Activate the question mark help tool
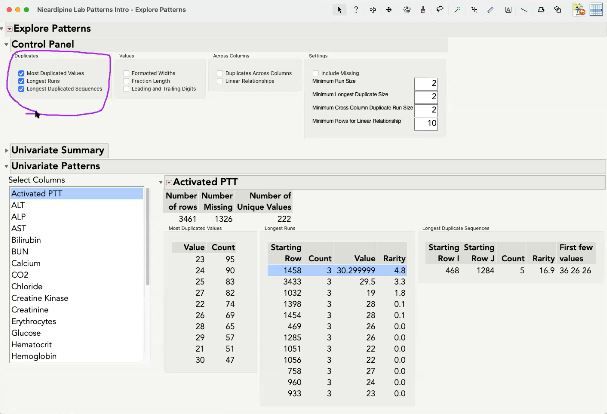This screenshot has width=607, height=414. coord(356,9)
